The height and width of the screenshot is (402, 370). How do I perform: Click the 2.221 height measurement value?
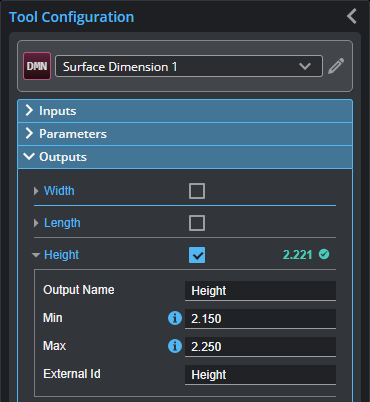pyautogui.click(x=297, y=255)
